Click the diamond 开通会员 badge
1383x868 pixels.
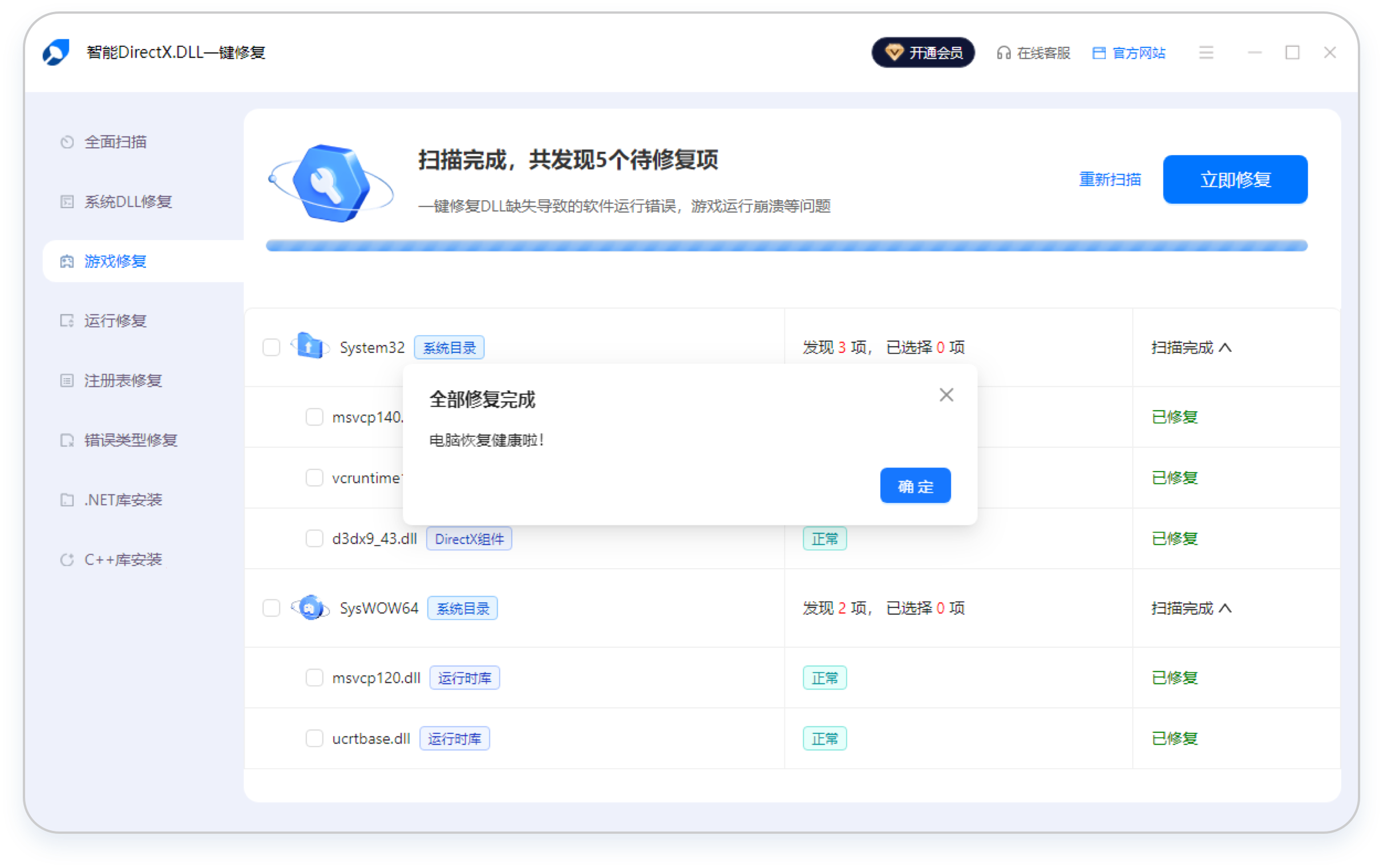click(x=923, y=53)
